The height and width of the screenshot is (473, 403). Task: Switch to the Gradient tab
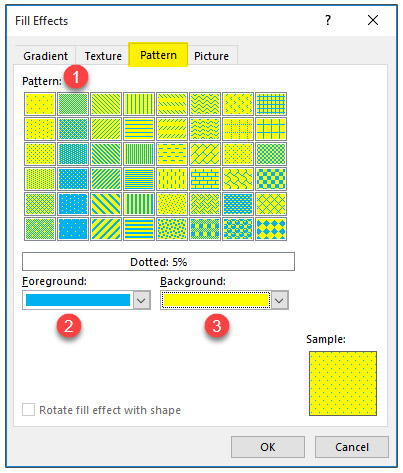pyautogui.click(x=45, y=56)
